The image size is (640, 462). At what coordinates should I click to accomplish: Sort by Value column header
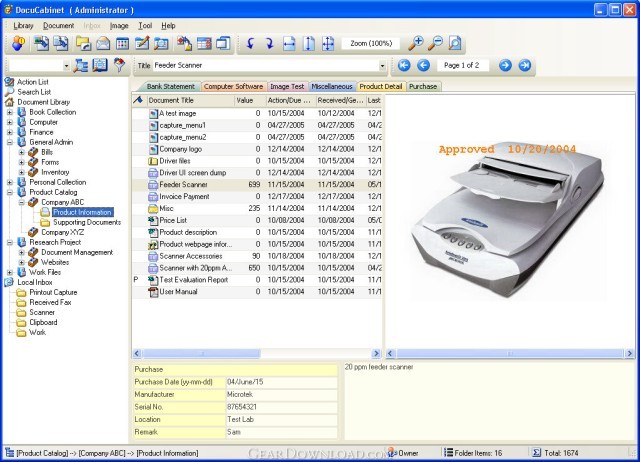pyautogui.click(x=249, y=100)
